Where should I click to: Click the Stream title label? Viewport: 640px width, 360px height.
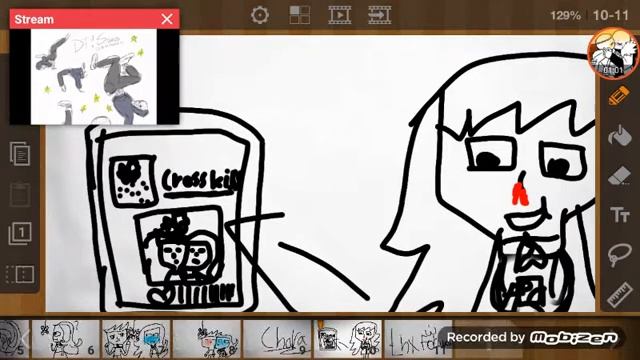point(34,19)
